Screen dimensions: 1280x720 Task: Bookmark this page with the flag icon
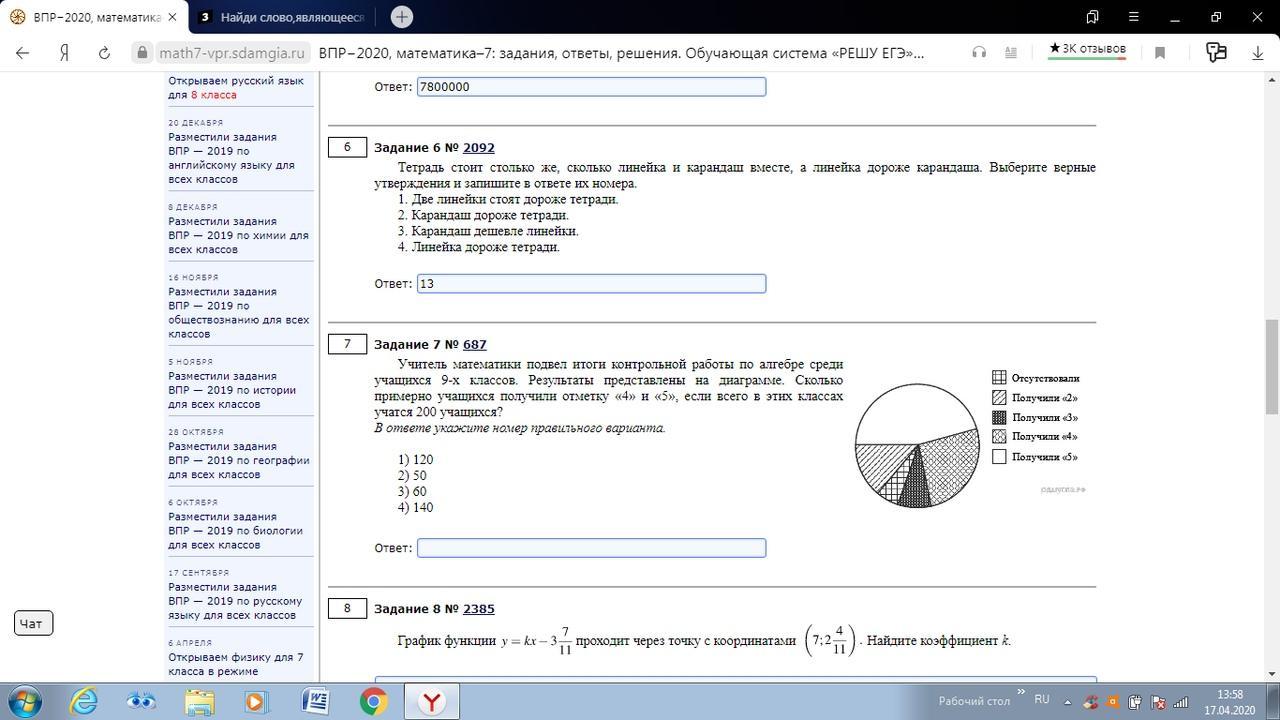(1160, 53)
